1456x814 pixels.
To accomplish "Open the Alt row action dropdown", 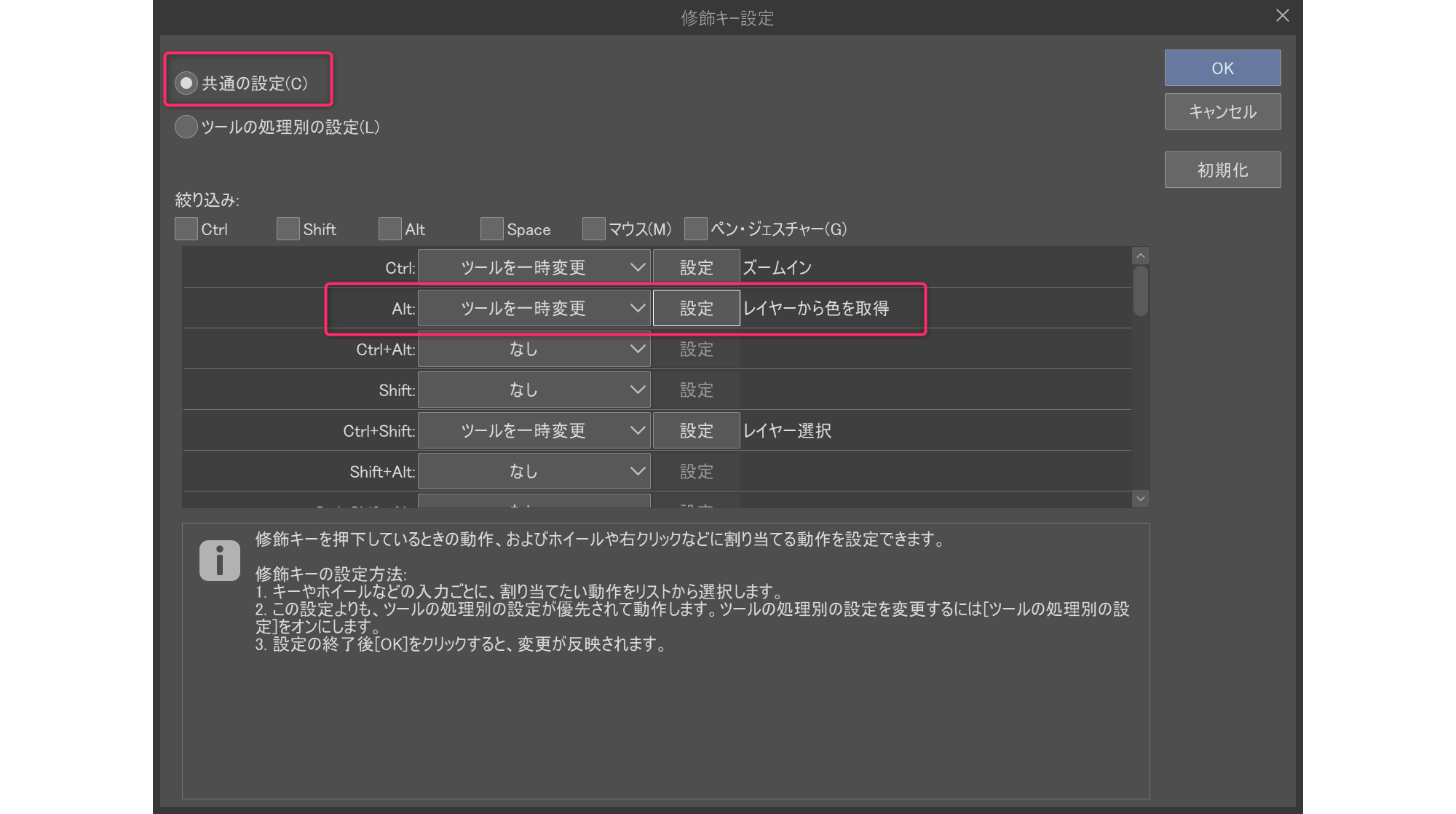I will pyautogui.click(x=534, y=308).
